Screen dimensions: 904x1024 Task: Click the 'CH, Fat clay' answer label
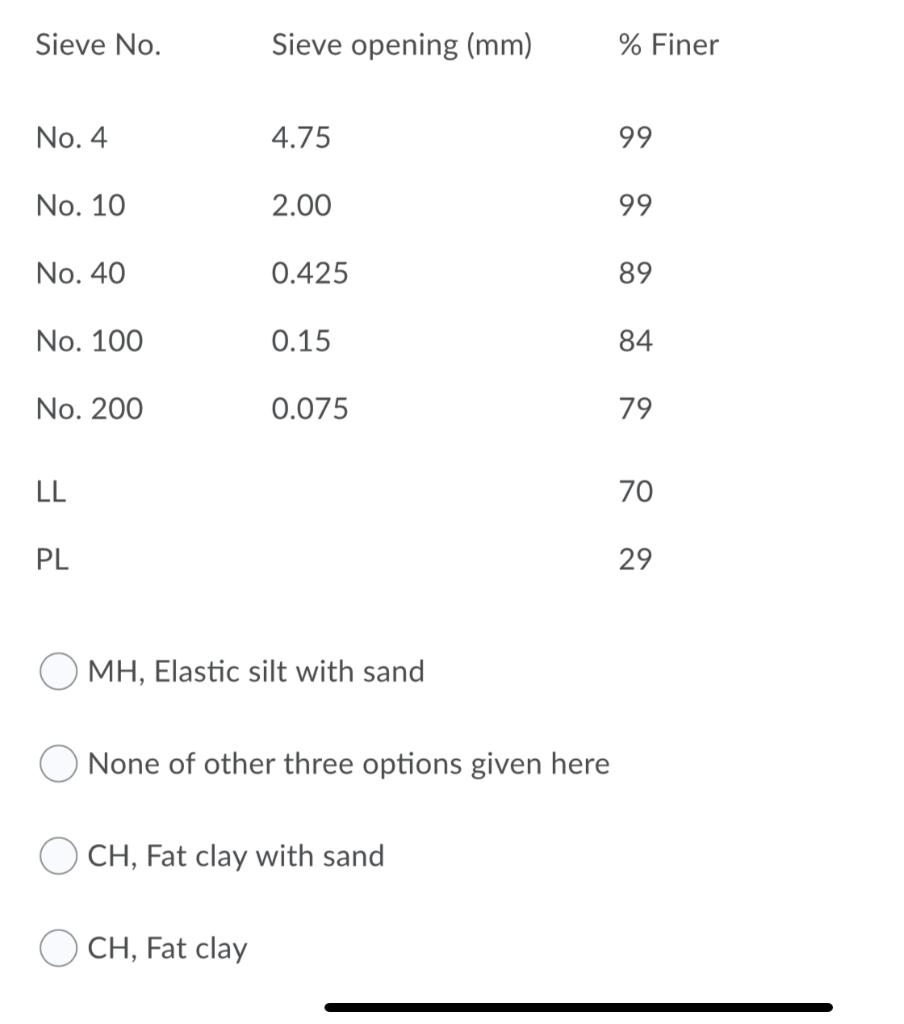click(x=168, y=947)
